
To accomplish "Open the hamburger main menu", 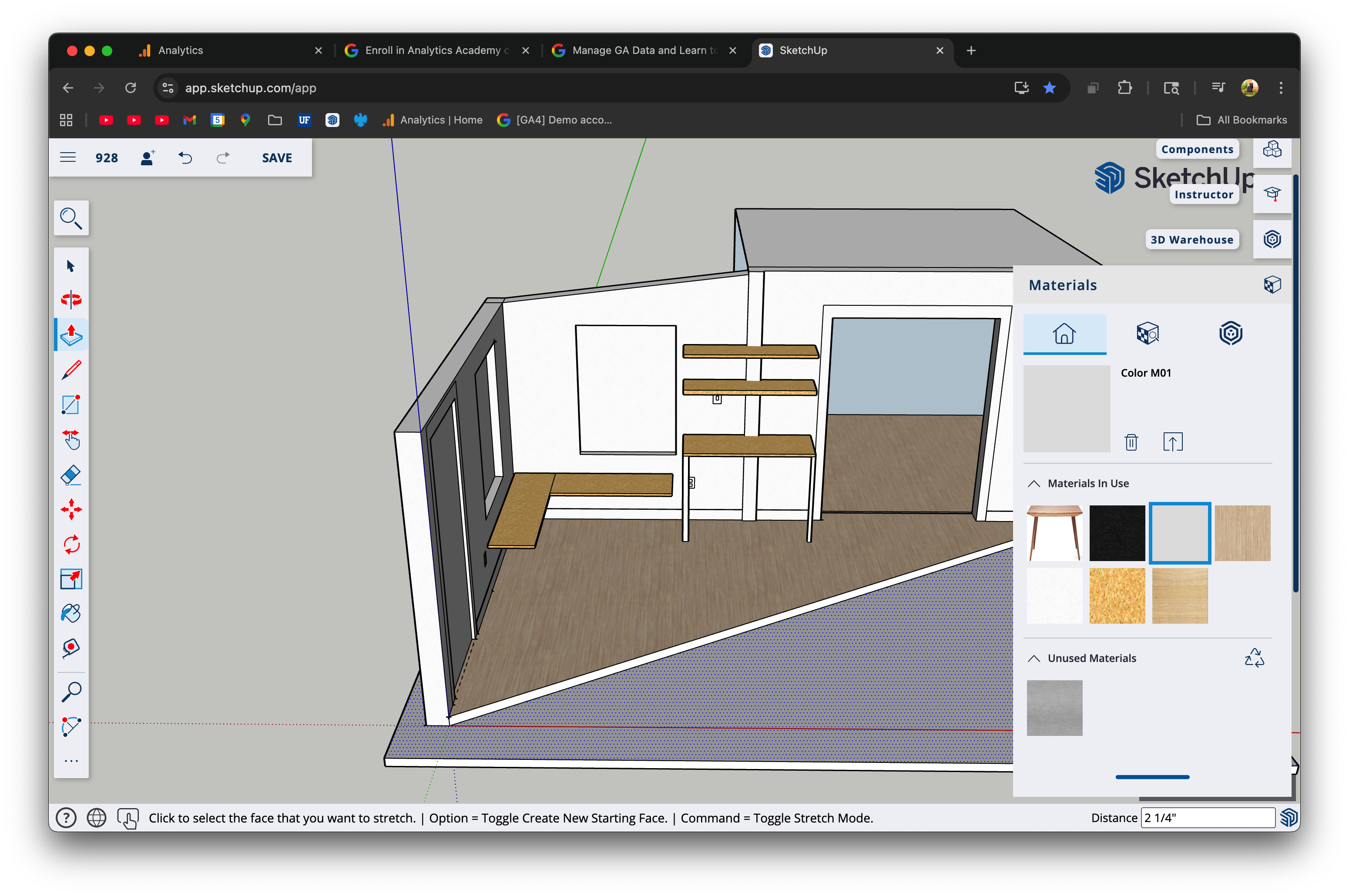I will [68, 158].
